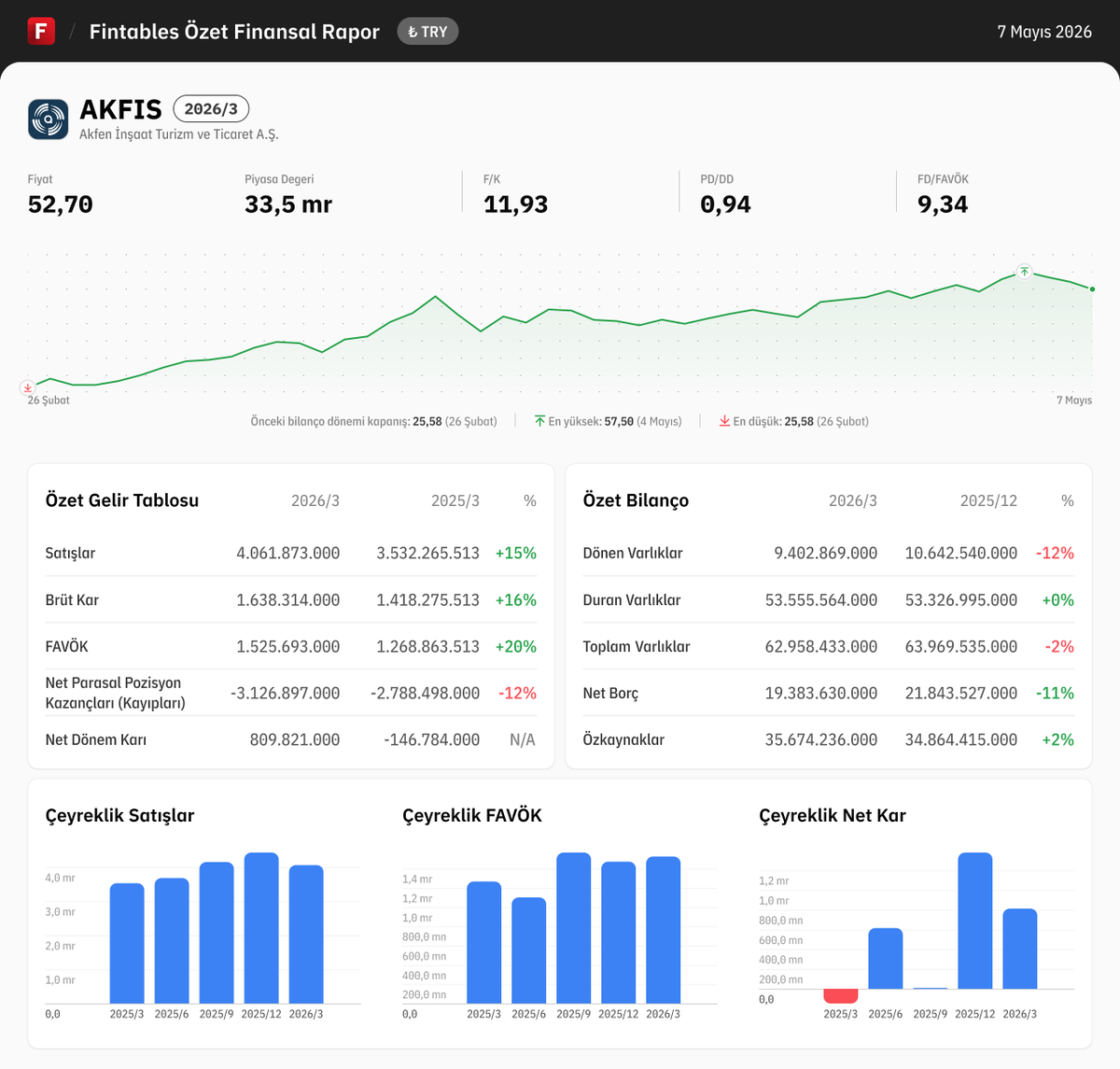The height and width of the screenshot is (1069, 1120).
Task: Click the 26 Şubat chart start label
Action: pyautogui.click(x=49, y=401)
